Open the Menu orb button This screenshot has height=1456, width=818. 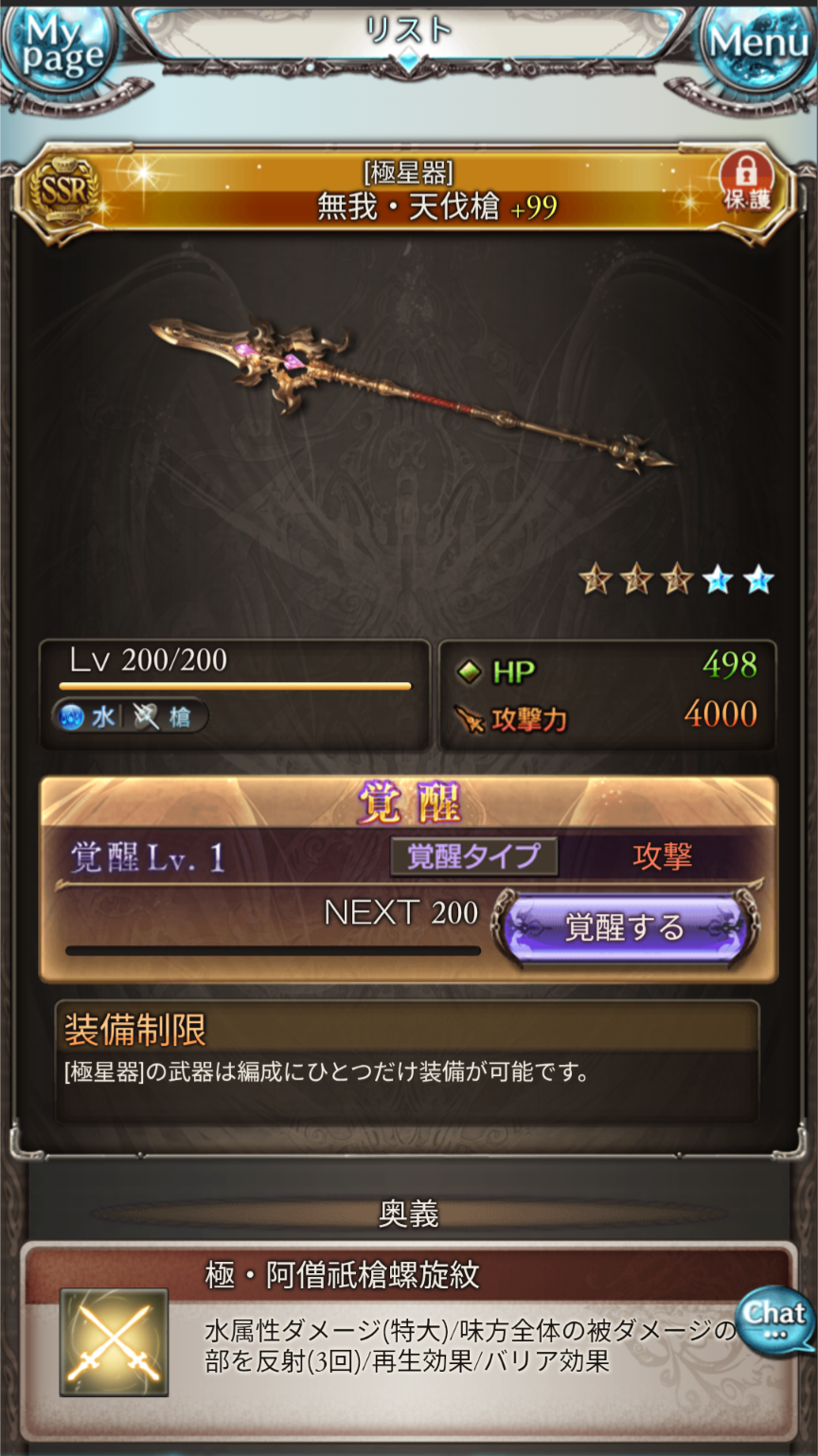[759, 45]
